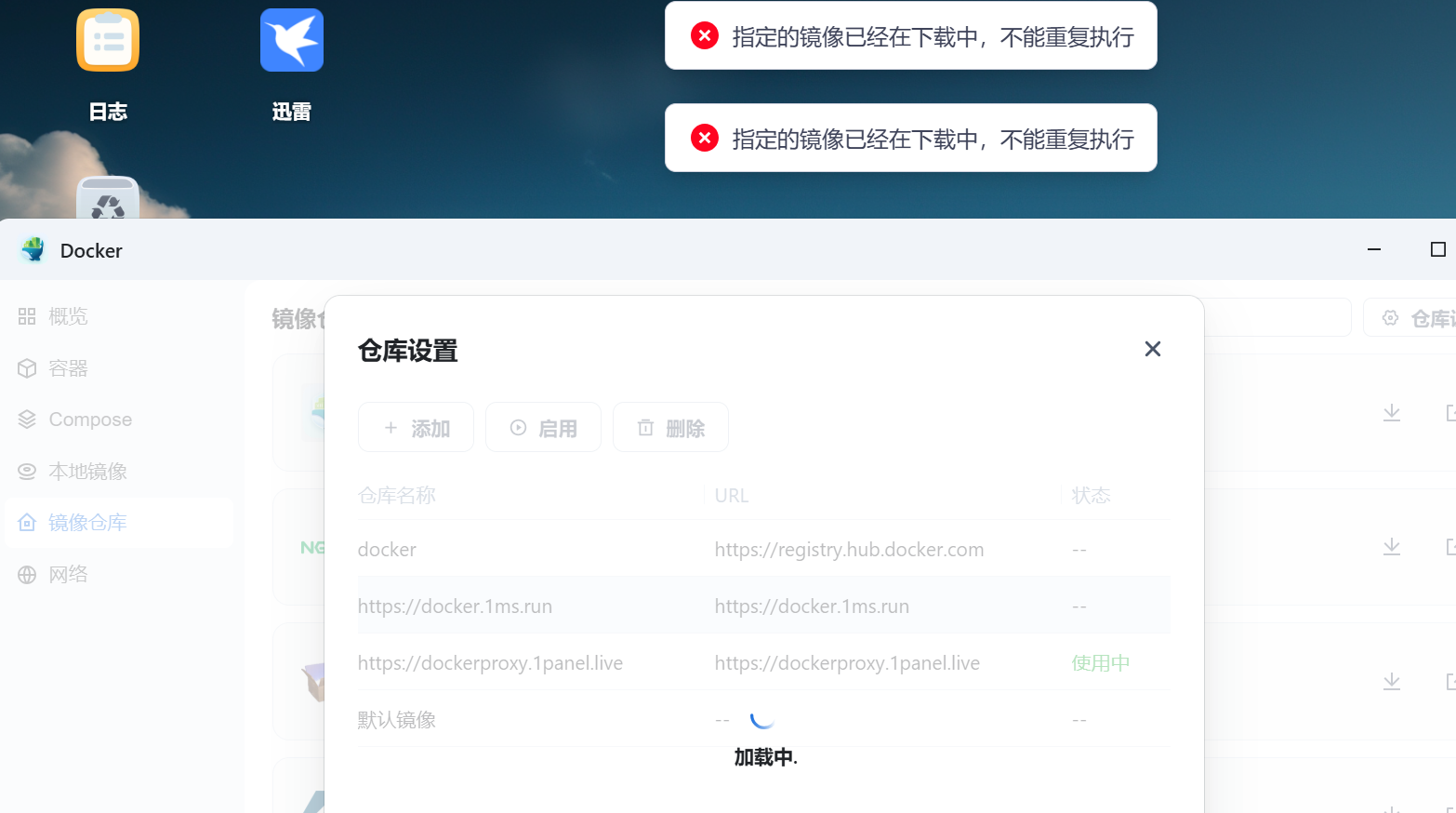Maximize the Docker window
This screenshot has height=813, width=1456.
[x=1437, y=249]
